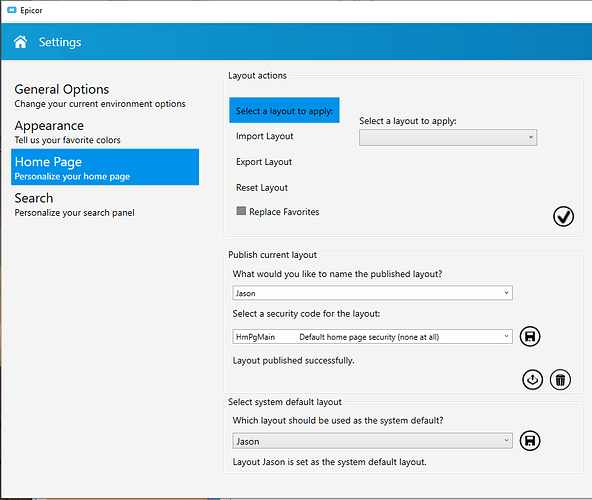Open the HmPgMain security code dropdown
The width and height of the screenshot is (592, 500).
click(x=372, y=336)
